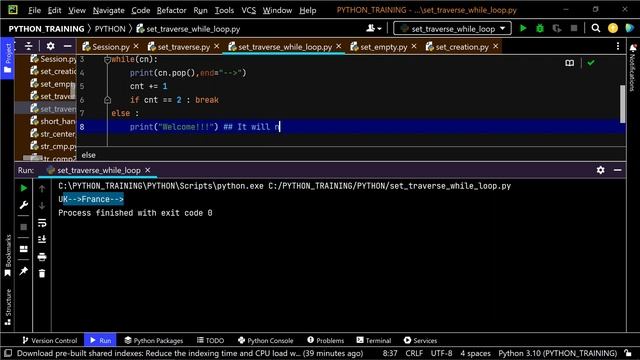Select str_center file in Project tree
640x360 pixels.
click(x=53, y=133)
